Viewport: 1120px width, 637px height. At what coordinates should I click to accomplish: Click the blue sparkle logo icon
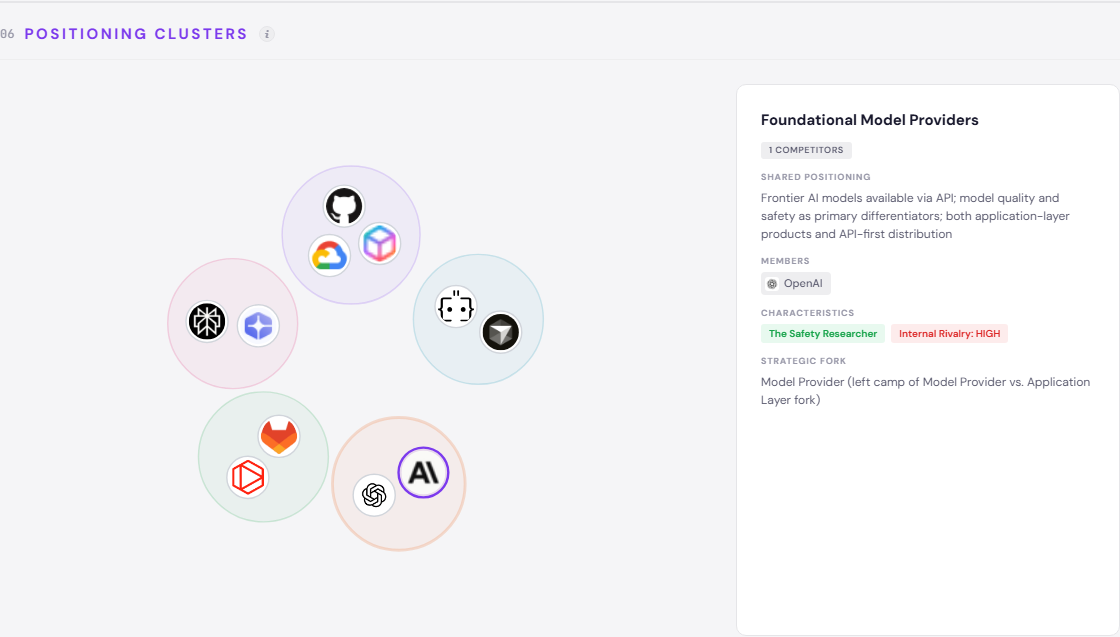259,326
